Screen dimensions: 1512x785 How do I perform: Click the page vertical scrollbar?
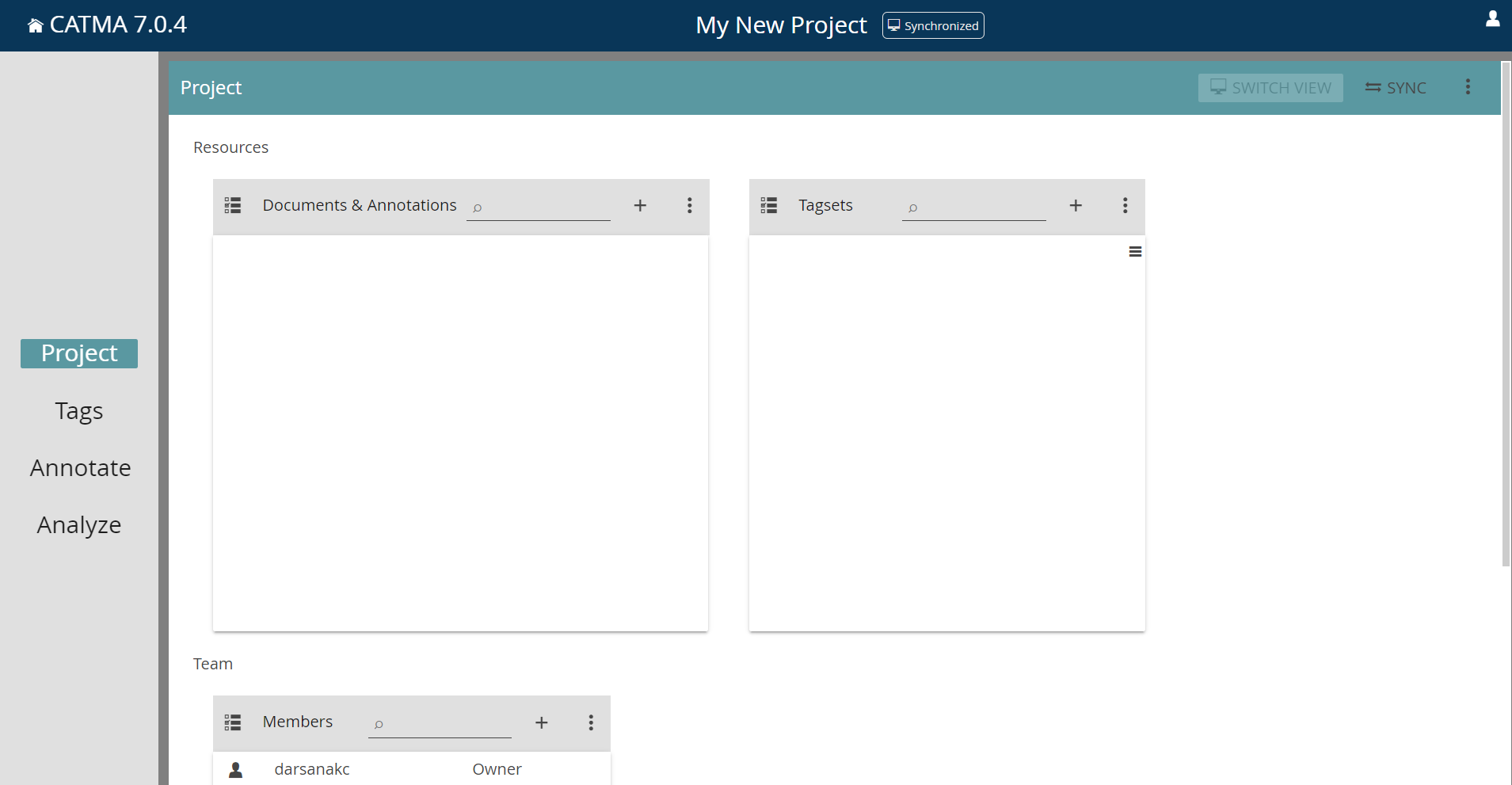click(1506, 314)
